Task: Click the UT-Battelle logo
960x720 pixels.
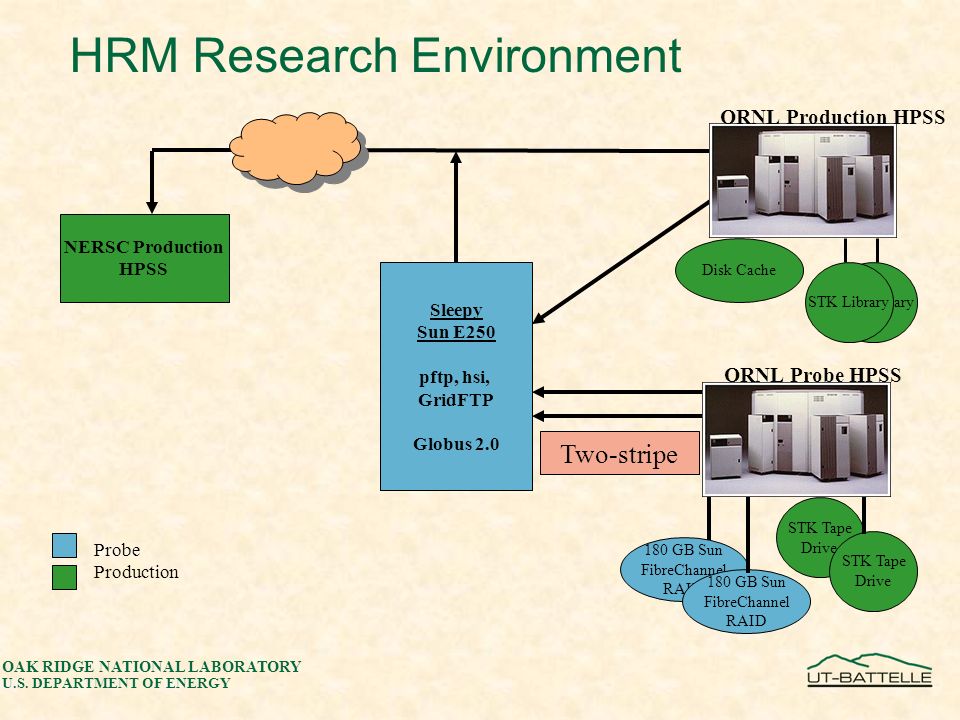Action: 869,670
